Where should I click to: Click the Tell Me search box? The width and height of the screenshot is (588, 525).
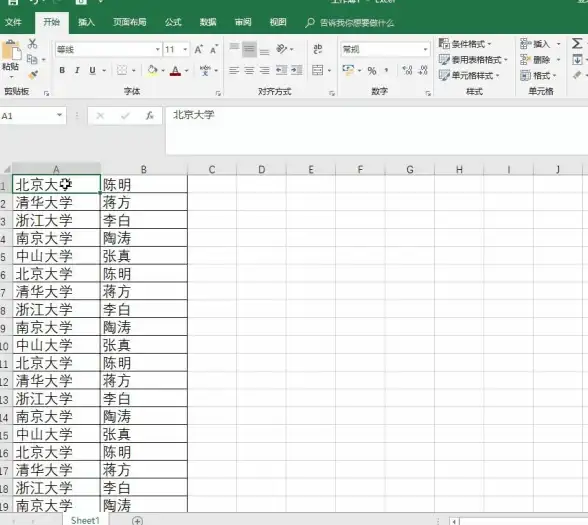(x=351, y=23)
